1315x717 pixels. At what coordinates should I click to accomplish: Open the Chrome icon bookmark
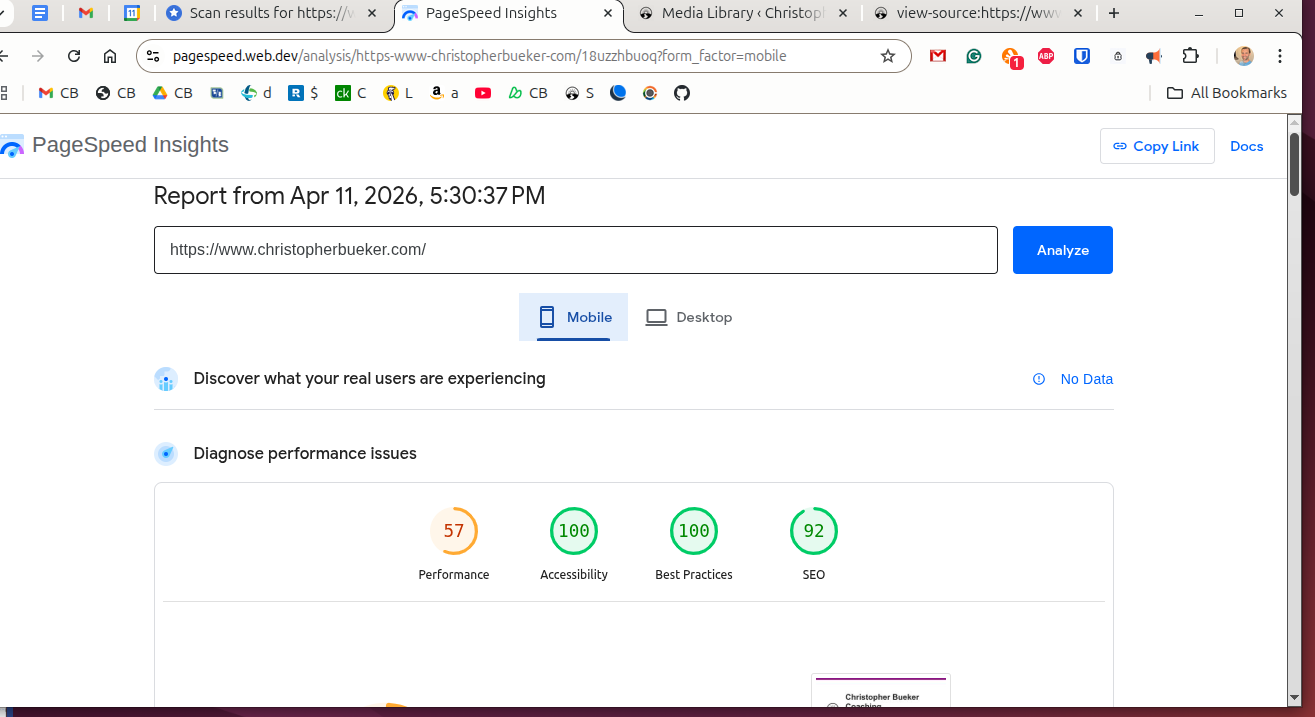tap(650, 93)
